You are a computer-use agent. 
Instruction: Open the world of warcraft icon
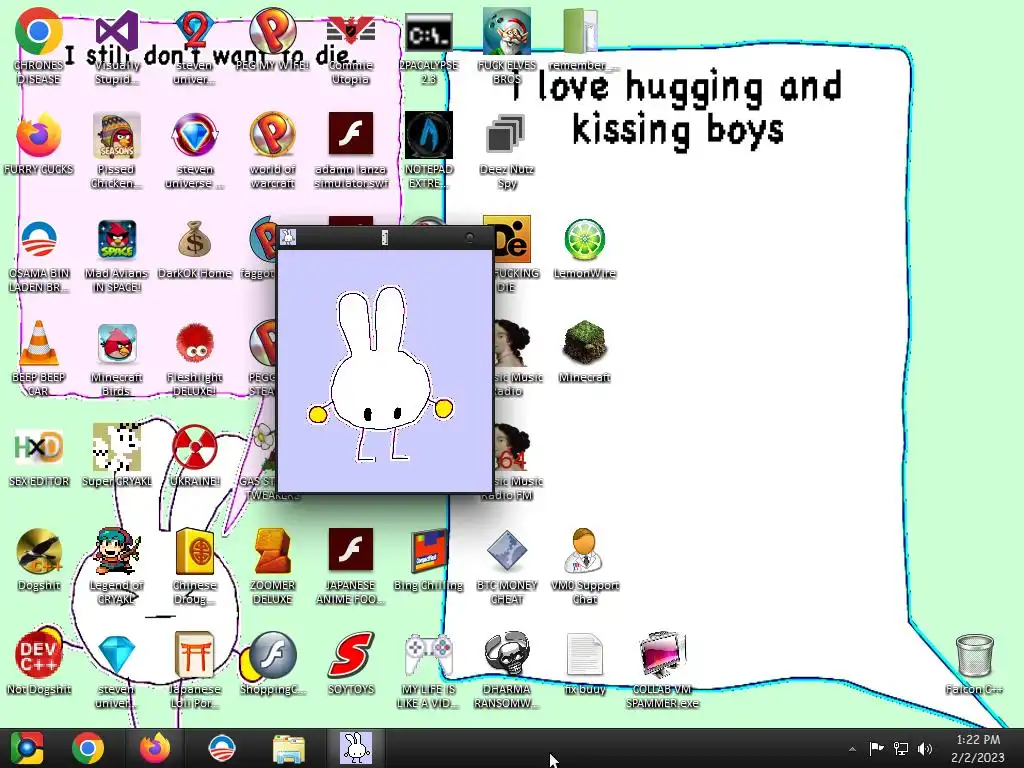[272, 135]
